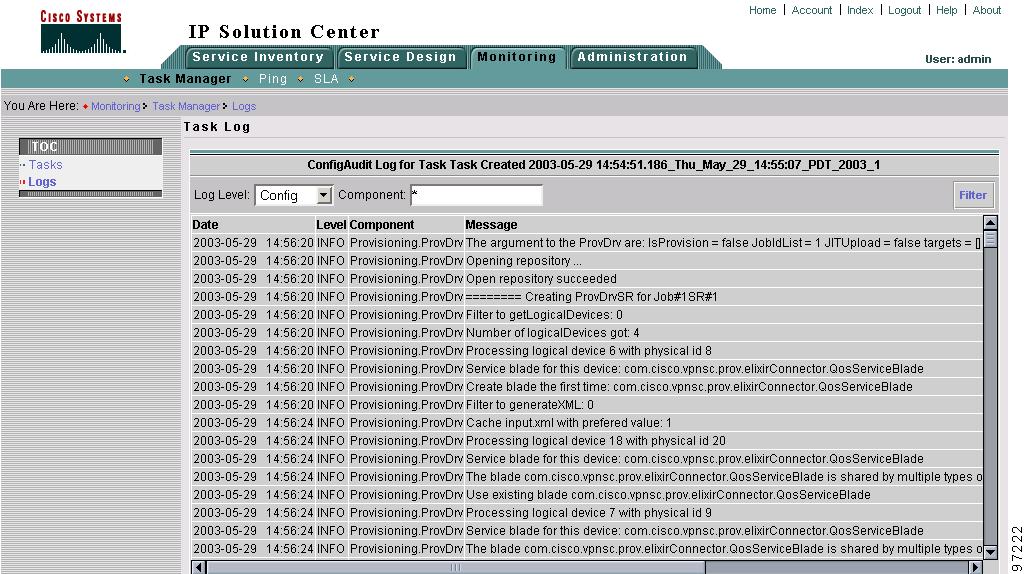
Task: Click the scroll down arrow of the log
Action: [x=990, y=552]
